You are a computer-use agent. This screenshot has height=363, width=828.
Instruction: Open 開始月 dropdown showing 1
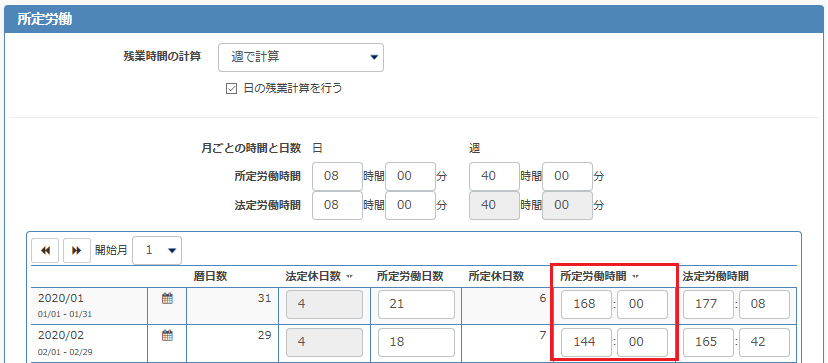[157, 250]
